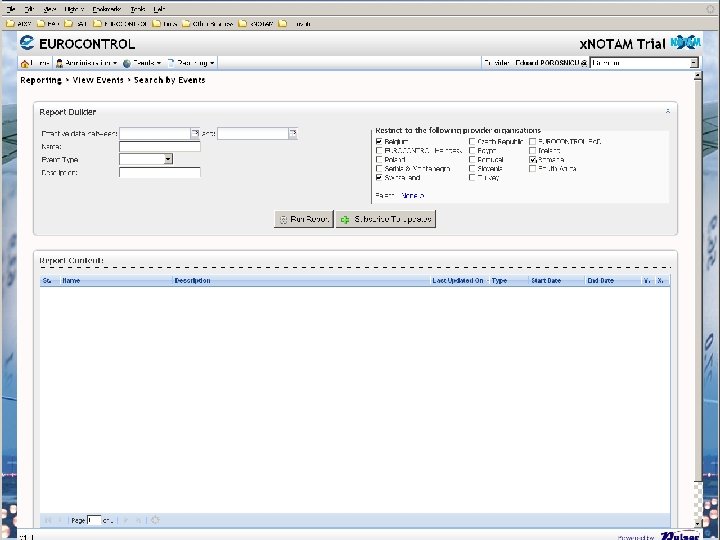The width and height of the screenshot is (720, 540).
Task: Click the Pulsar logo in the footer
Action: pyautogui.click(x=680, y=536)
